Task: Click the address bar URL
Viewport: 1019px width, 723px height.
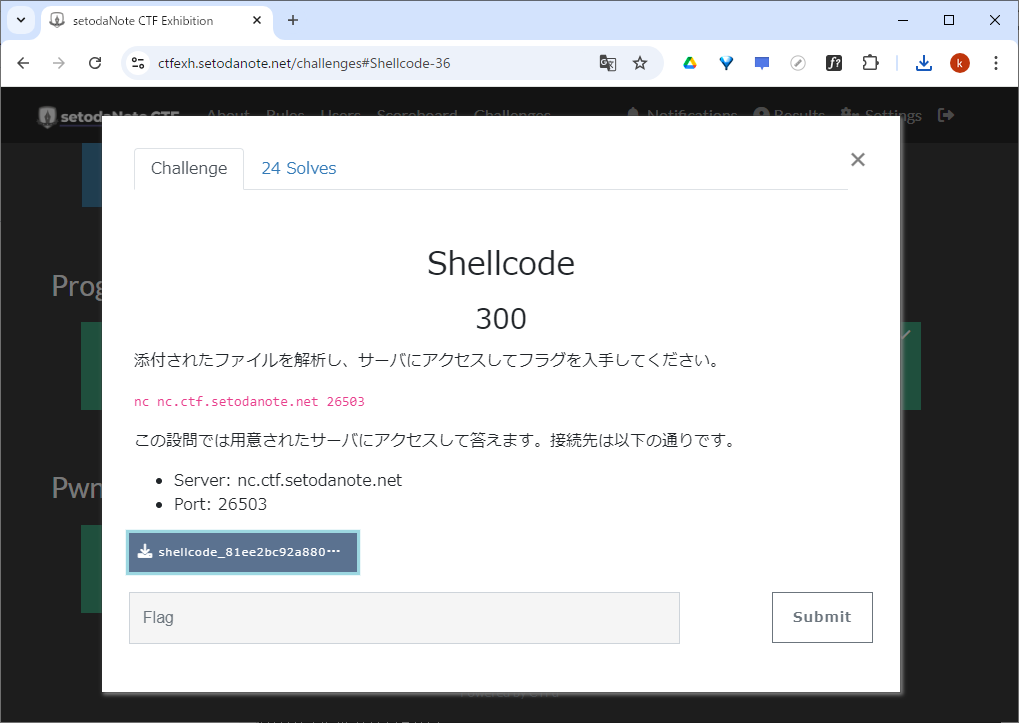Action: point(304,63)
